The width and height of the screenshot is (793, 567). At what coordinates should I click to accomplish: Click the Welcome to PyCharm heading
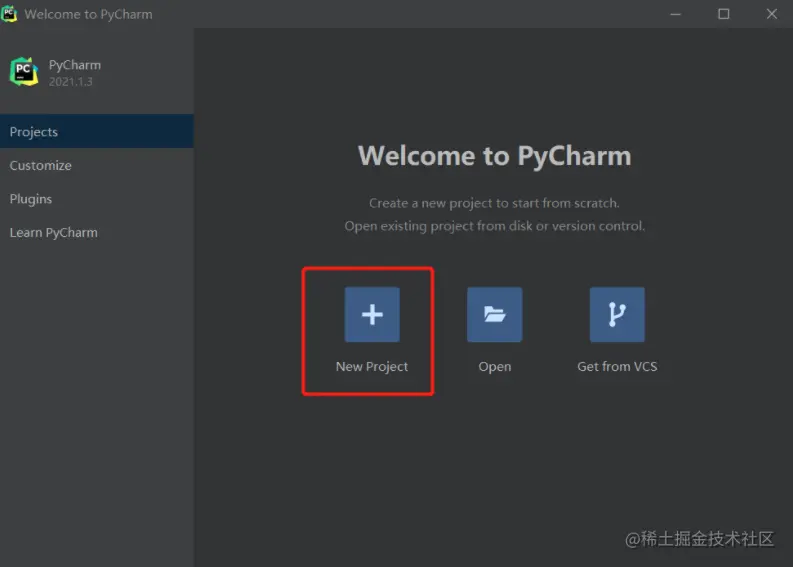point(495,156)
